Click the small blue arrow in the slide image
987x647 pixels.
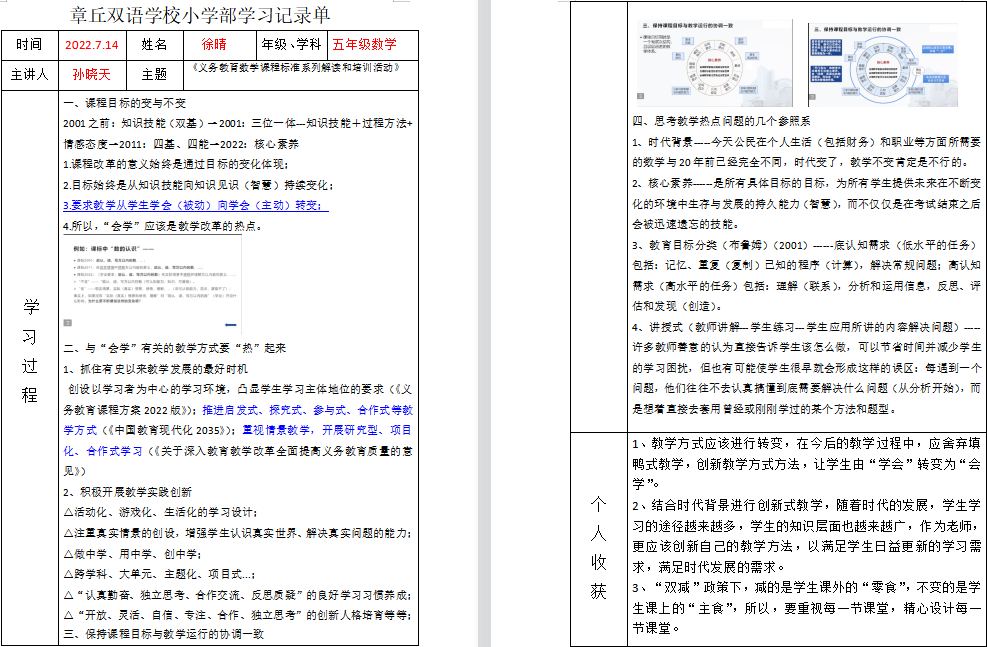[x=231, y=324]
